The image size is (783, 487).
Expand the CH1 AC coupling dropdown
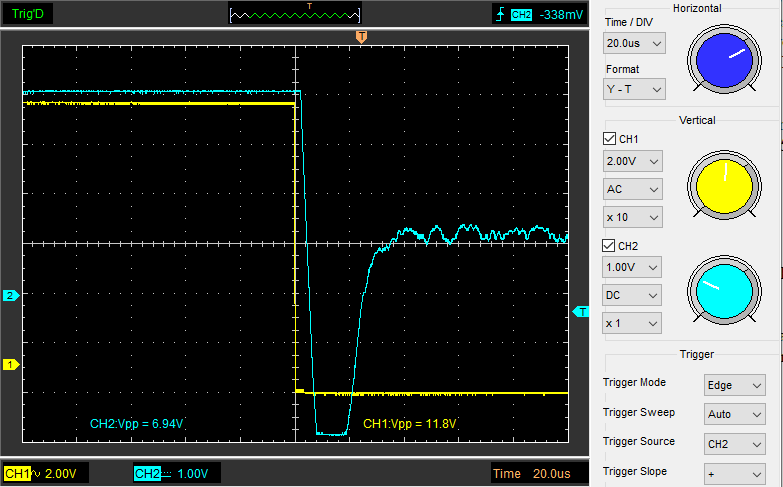(x=634, y=189)
